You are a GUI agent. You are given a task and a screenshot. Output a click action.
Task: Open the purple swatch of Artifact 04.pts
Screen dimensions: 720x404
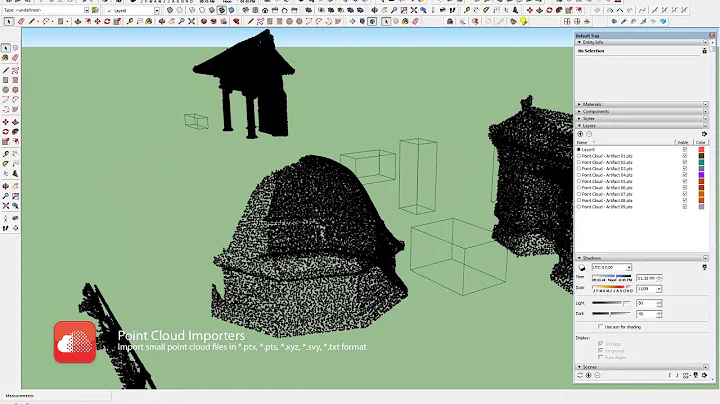coord(701,175)
